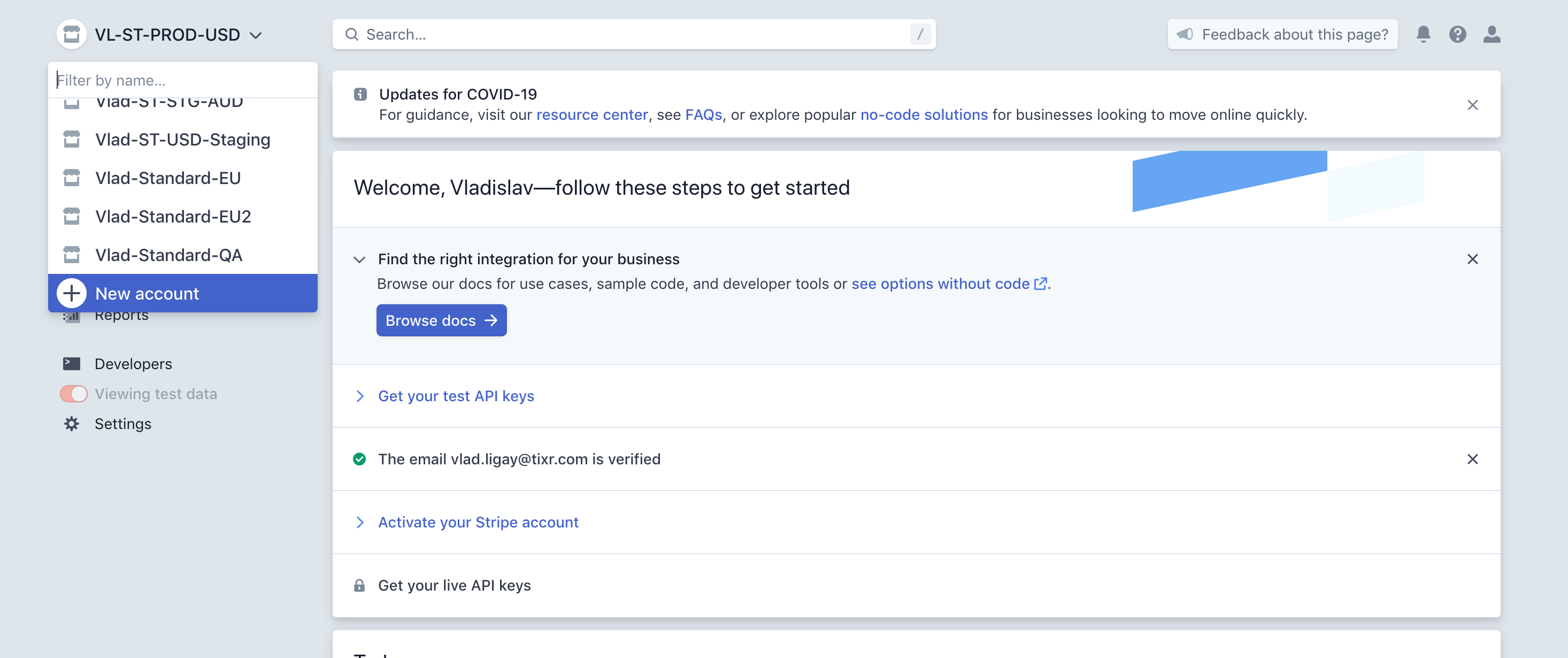Click the plus icon for New account

[x=72, y=293]
